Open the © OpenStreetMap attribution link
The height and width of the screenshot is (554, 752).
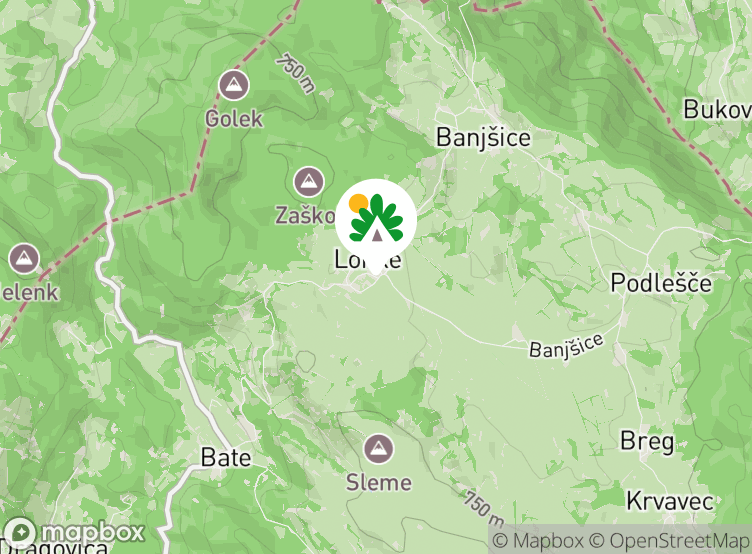pyautogui.click(x=670, y=541)
